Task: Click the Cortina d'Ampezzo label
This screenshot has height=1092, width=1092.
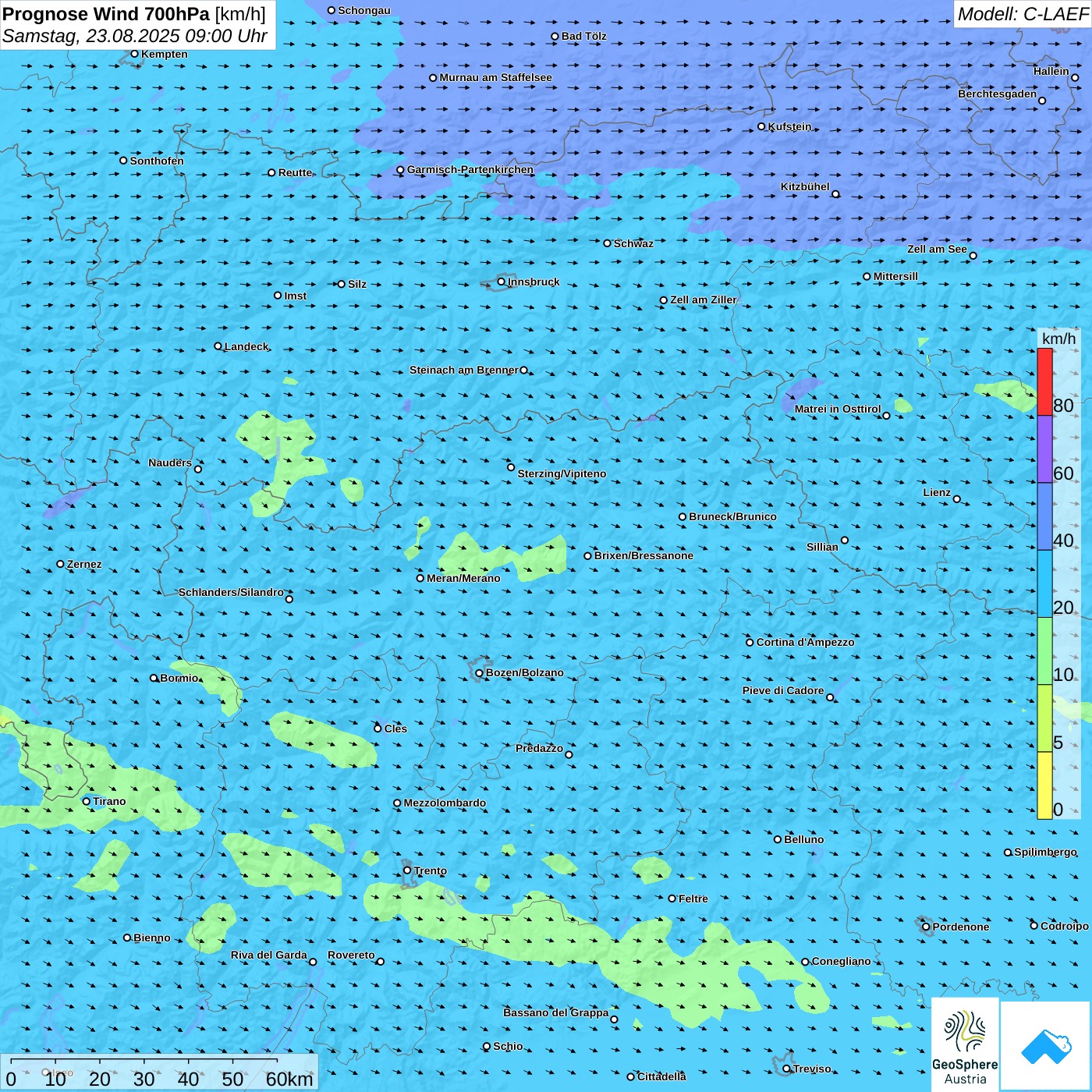Action: click(805, 642)
